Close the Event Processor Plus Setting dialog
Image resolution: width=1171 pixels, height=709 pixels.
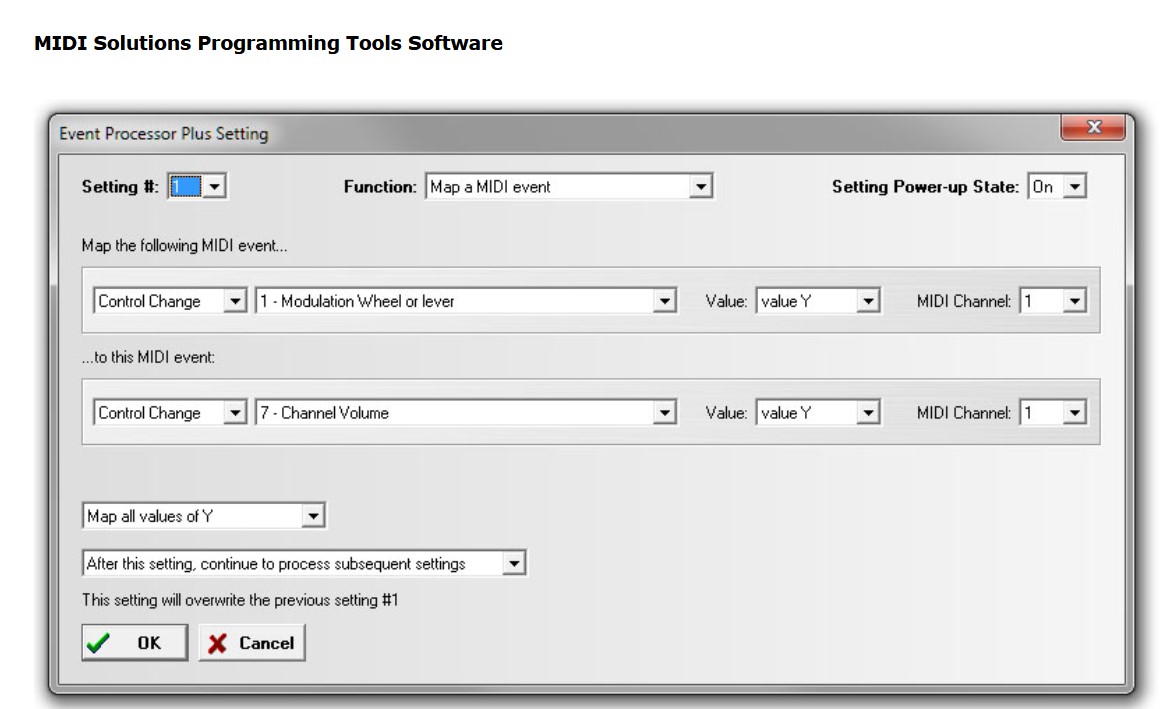(1093, 127)
